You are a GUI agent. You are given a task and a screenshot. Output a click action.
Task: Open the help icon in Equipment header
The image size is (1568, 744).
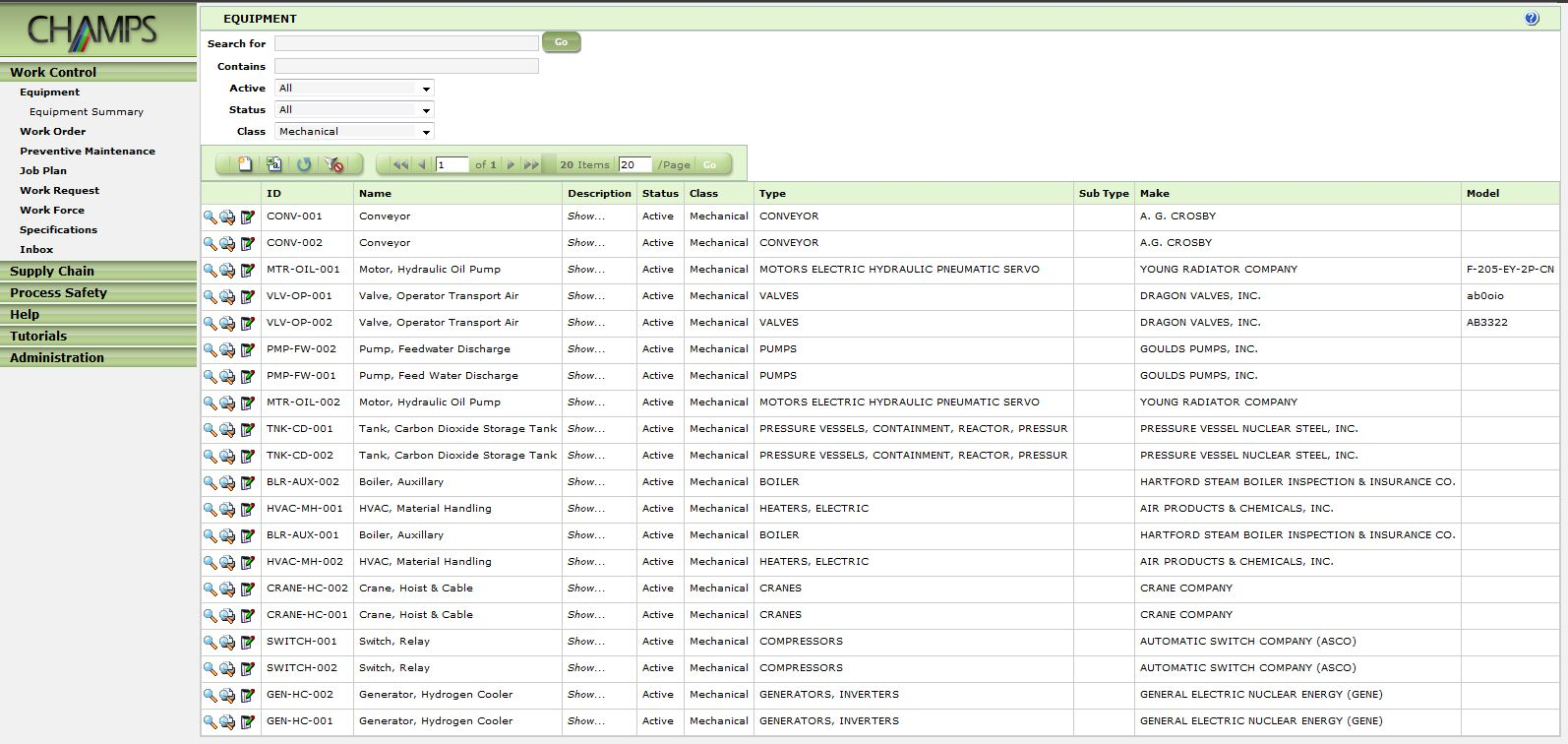[x=1532, y=19]
